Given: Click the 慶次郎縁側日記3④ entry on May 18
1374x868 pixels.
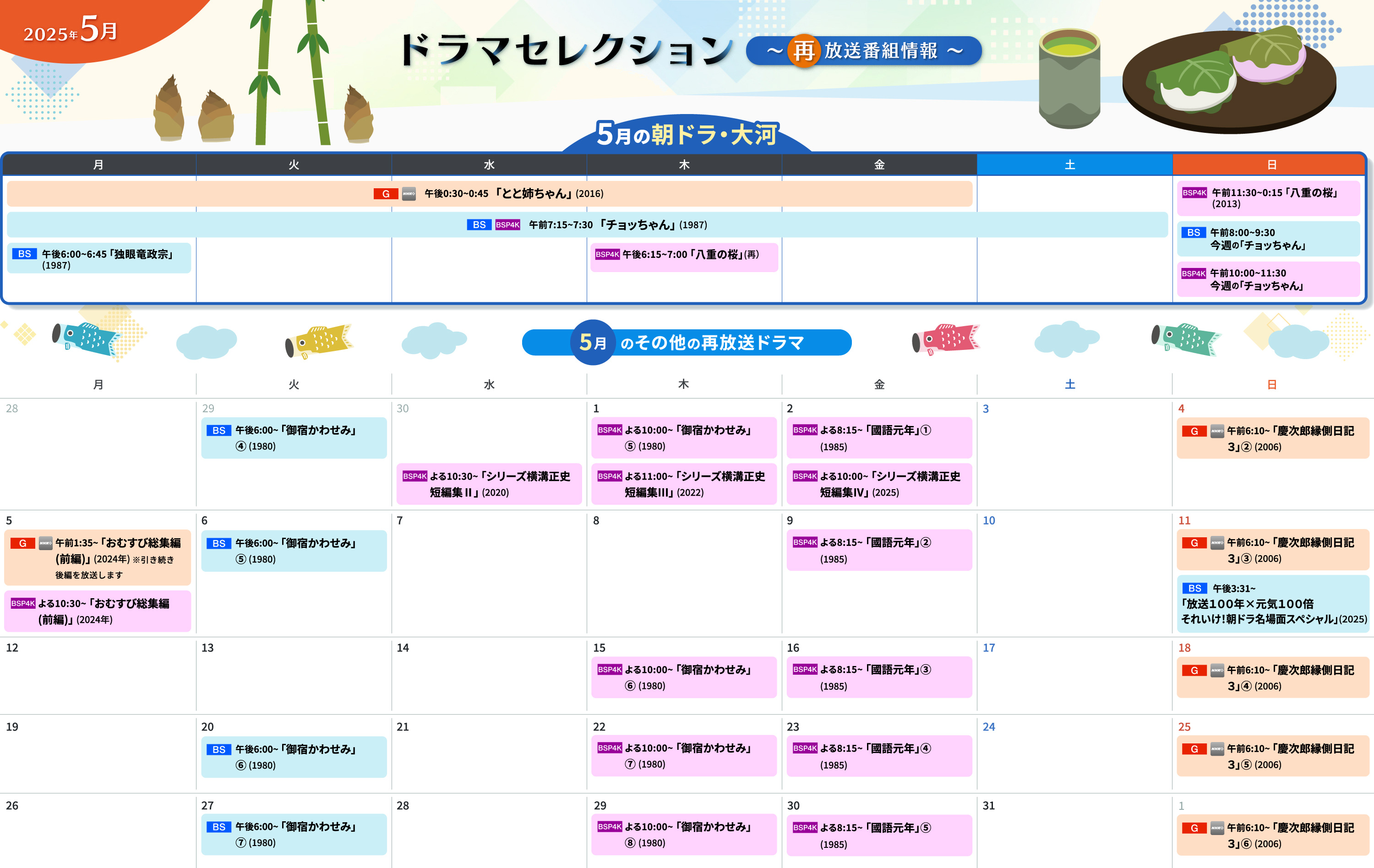Looking at the screenshot, I should pos(1273,677).
